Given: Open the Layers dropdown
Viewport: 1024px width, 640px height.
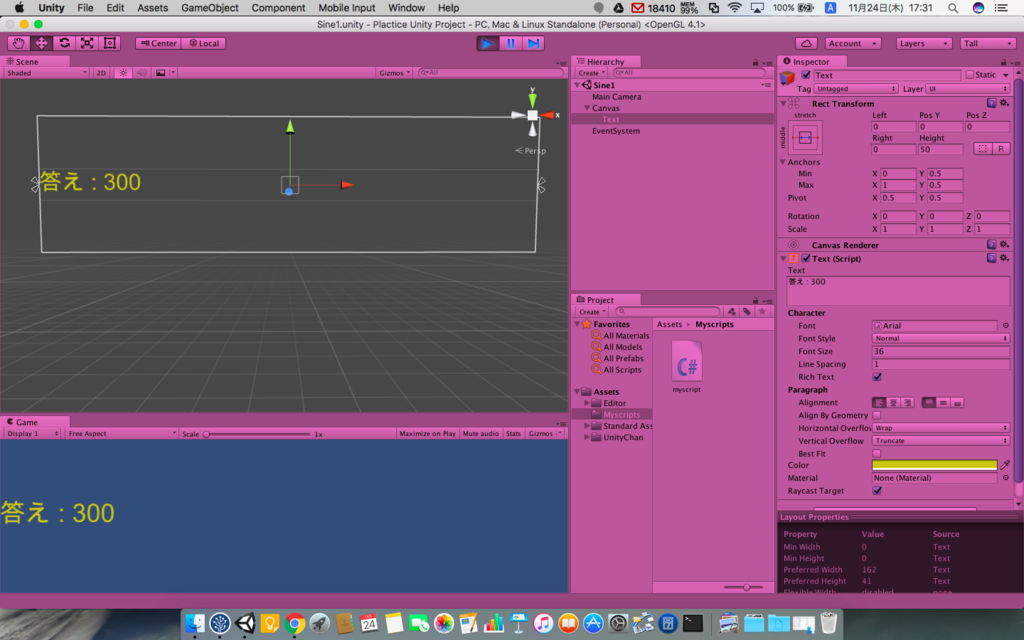Looking at the screenshot, I should click(923, 43).
